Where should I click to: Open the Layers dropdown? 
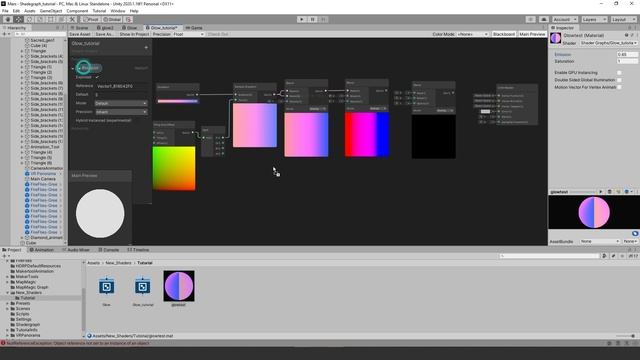594,19
